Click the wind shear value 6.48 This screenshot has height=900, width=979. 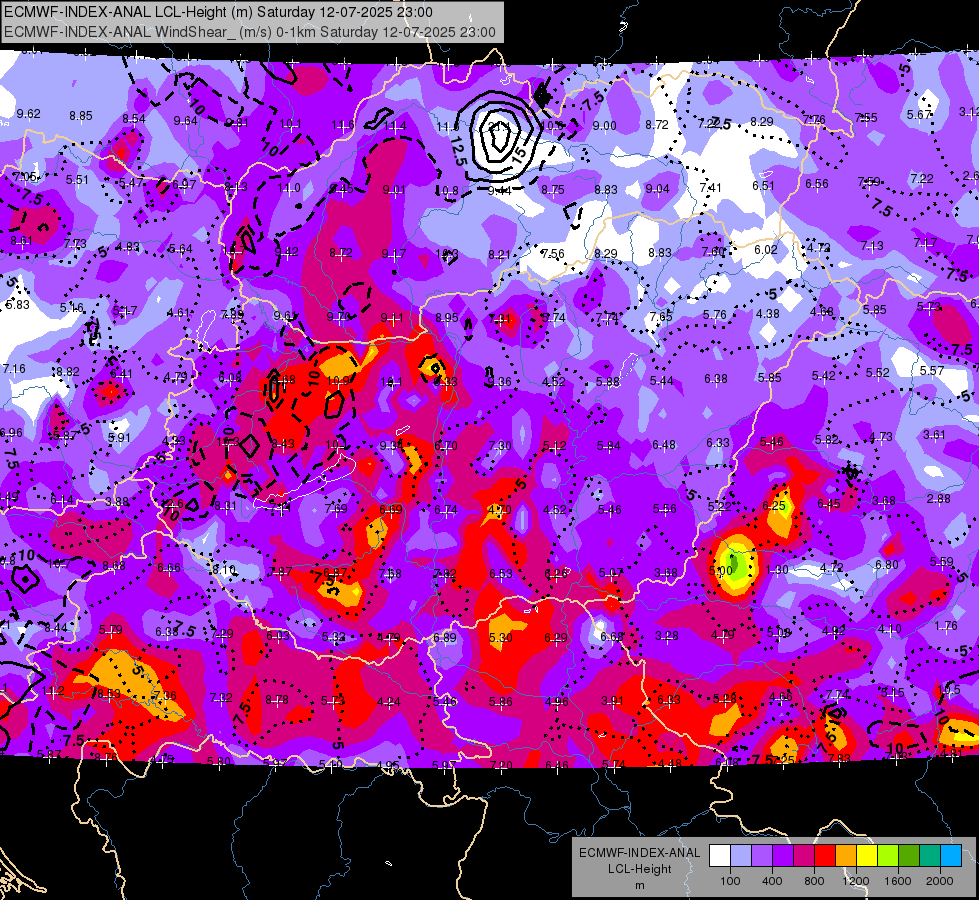tap(664, 445)
